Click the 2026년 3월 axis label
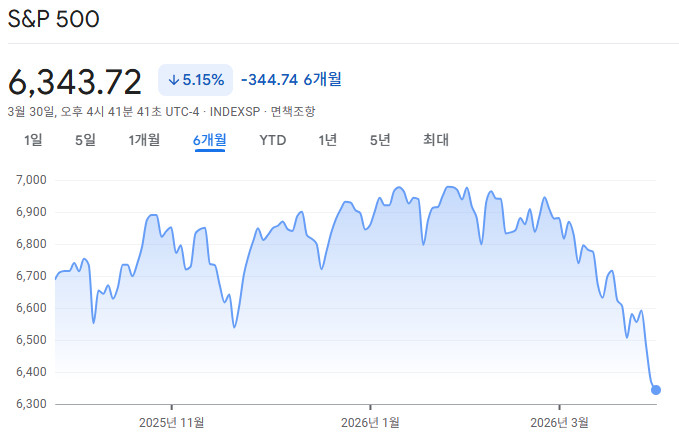The height and width of the screenshot is (444, 679). coord(558,422)
